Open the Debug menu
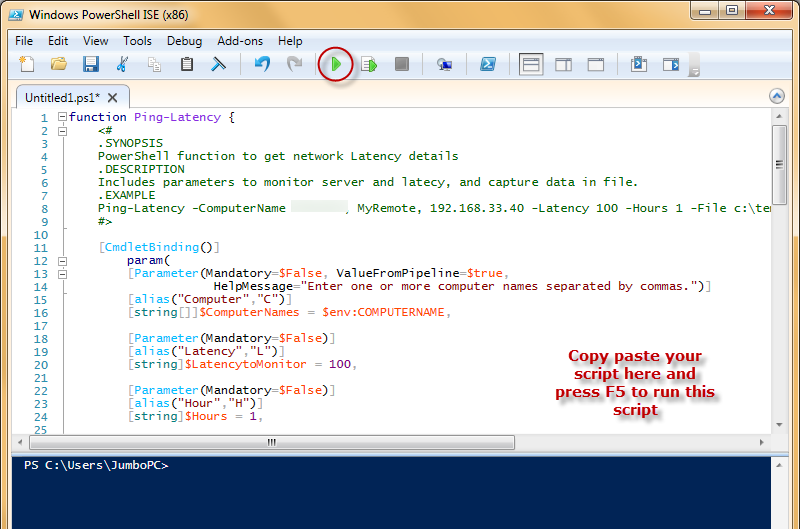This screenshot has width=800, height=529. tap(184, 41)
